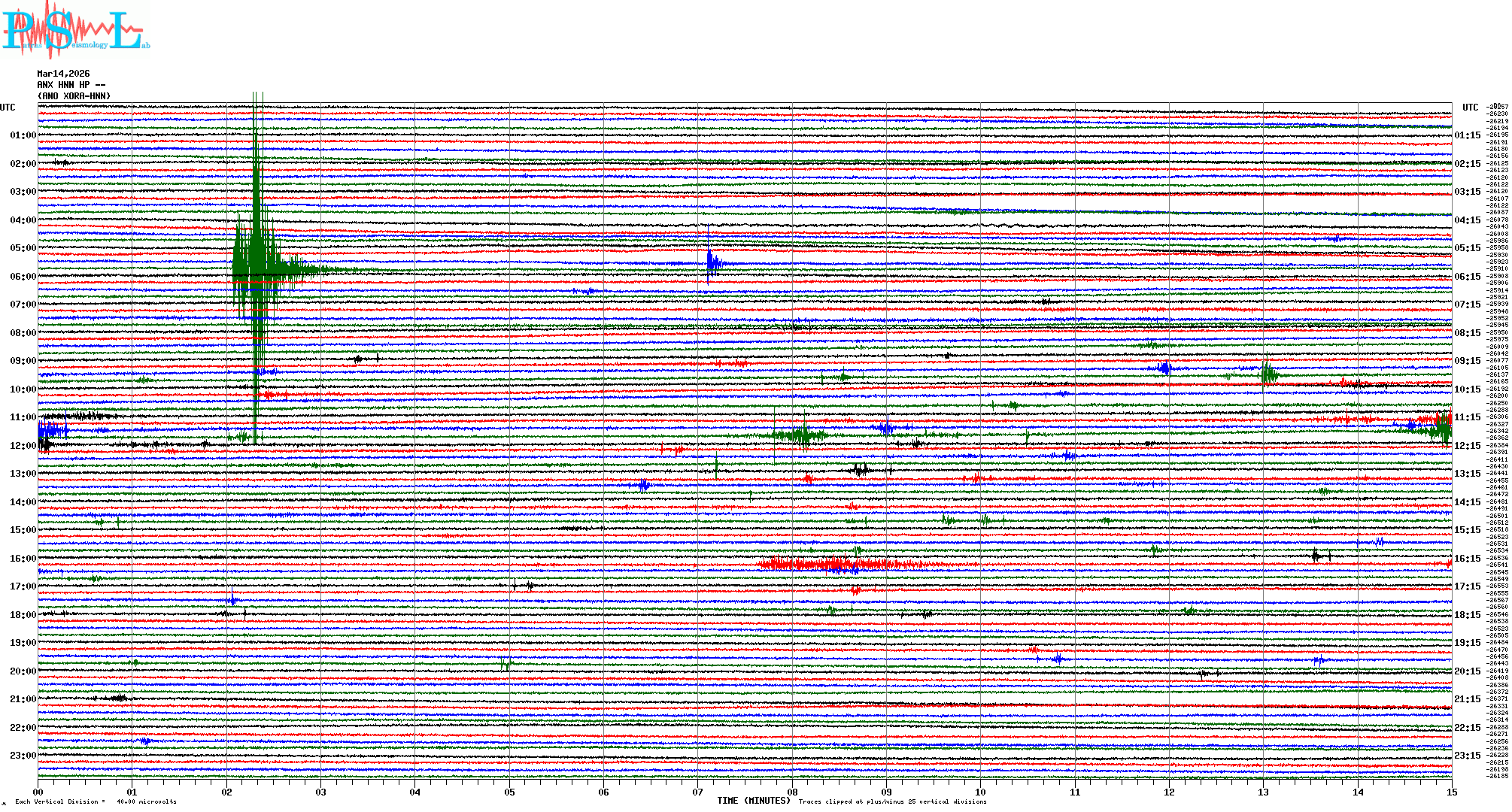Click minute marker 15 at bottom right
This screenshot has height=812, width=1512.
(x=1451, y=792)
